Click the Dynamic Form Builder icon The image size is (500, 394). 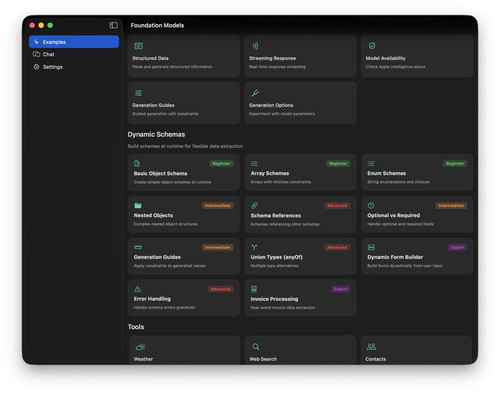(x=371, y=247)
